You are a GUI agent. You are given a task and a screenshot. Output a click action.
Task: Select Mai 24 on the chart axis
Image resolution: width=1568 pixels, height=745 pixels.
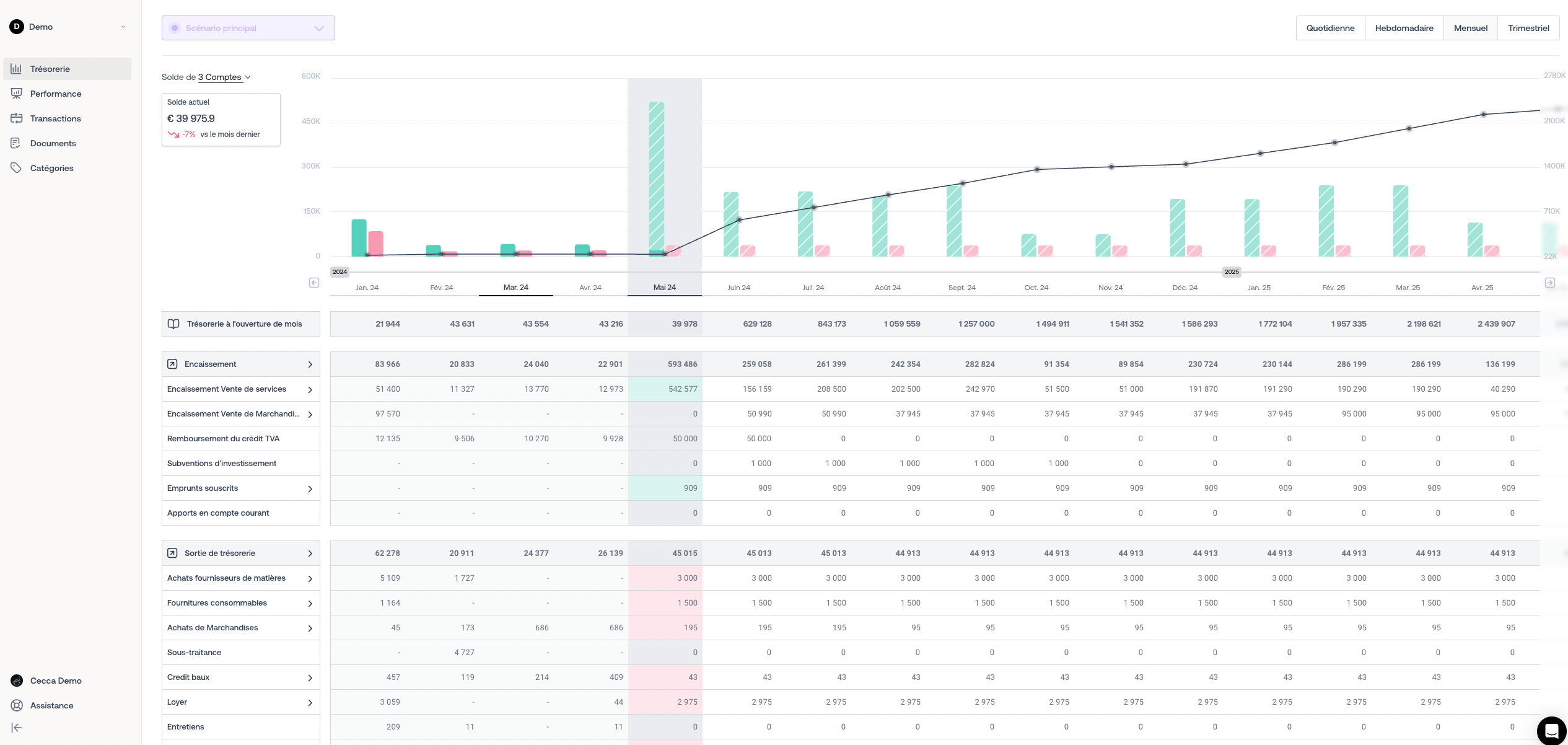(665, 288)
